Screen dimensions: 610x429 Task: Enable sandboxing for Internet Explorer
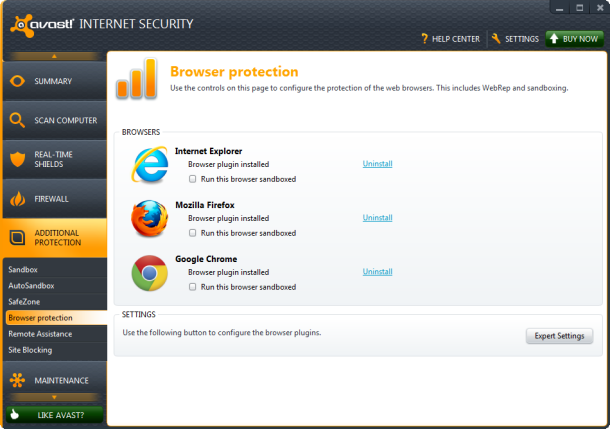193,179
